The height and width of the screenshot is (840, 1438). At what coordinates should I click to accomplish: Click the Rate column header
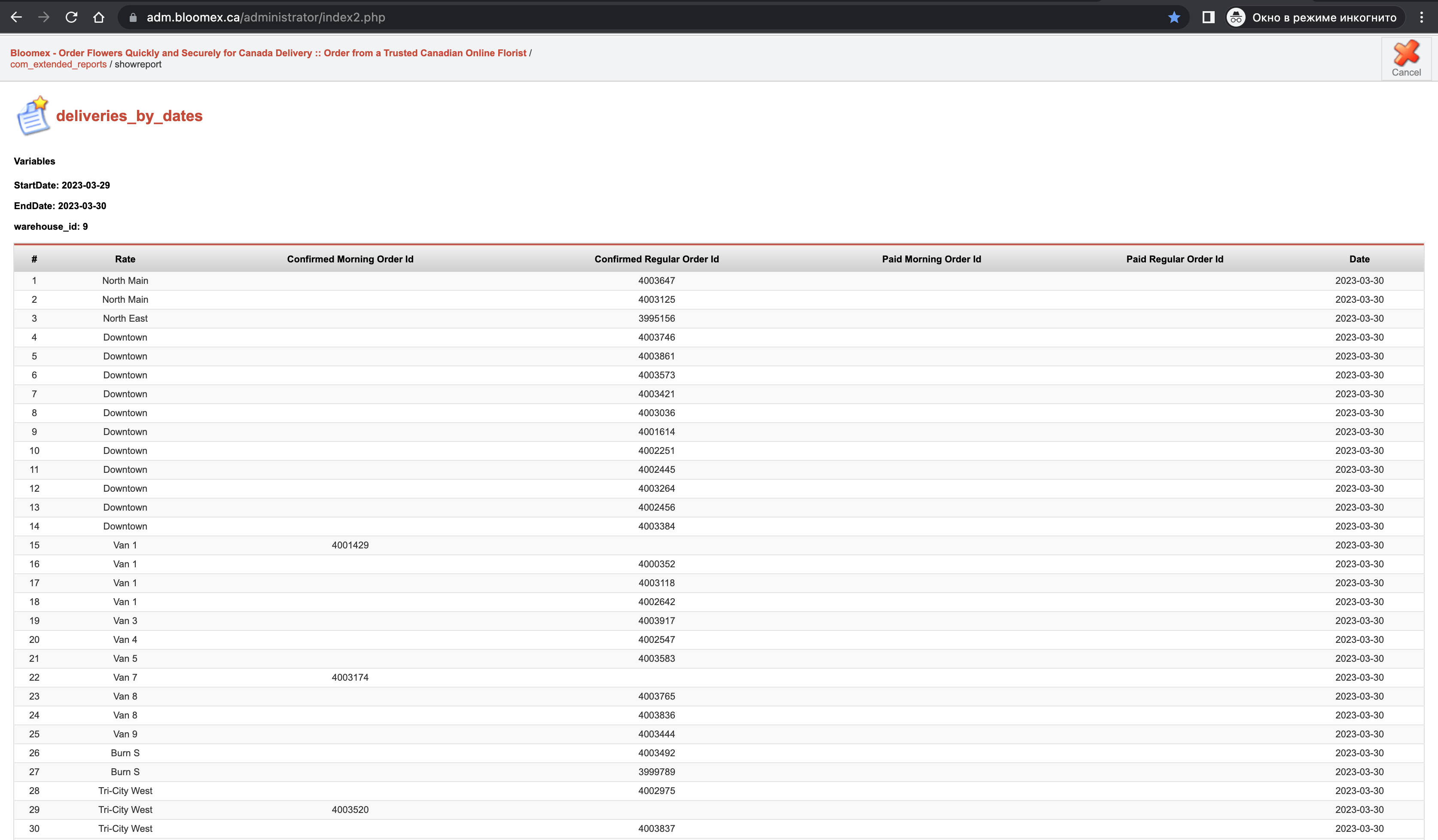click(x=125, y=259)
